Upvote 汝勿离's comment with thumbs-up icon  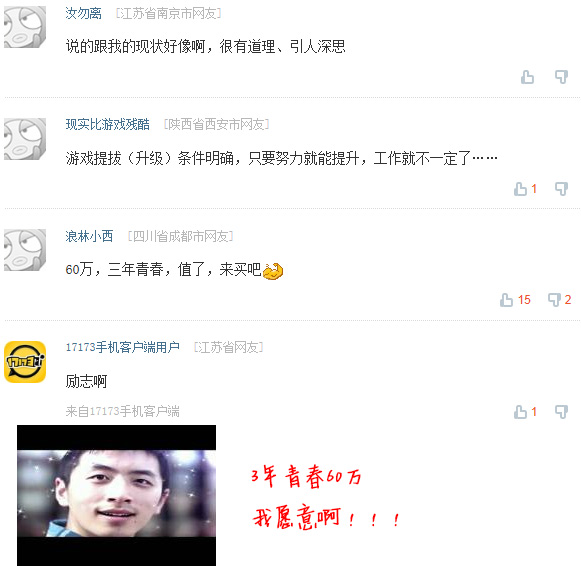(x=527, y=77)
